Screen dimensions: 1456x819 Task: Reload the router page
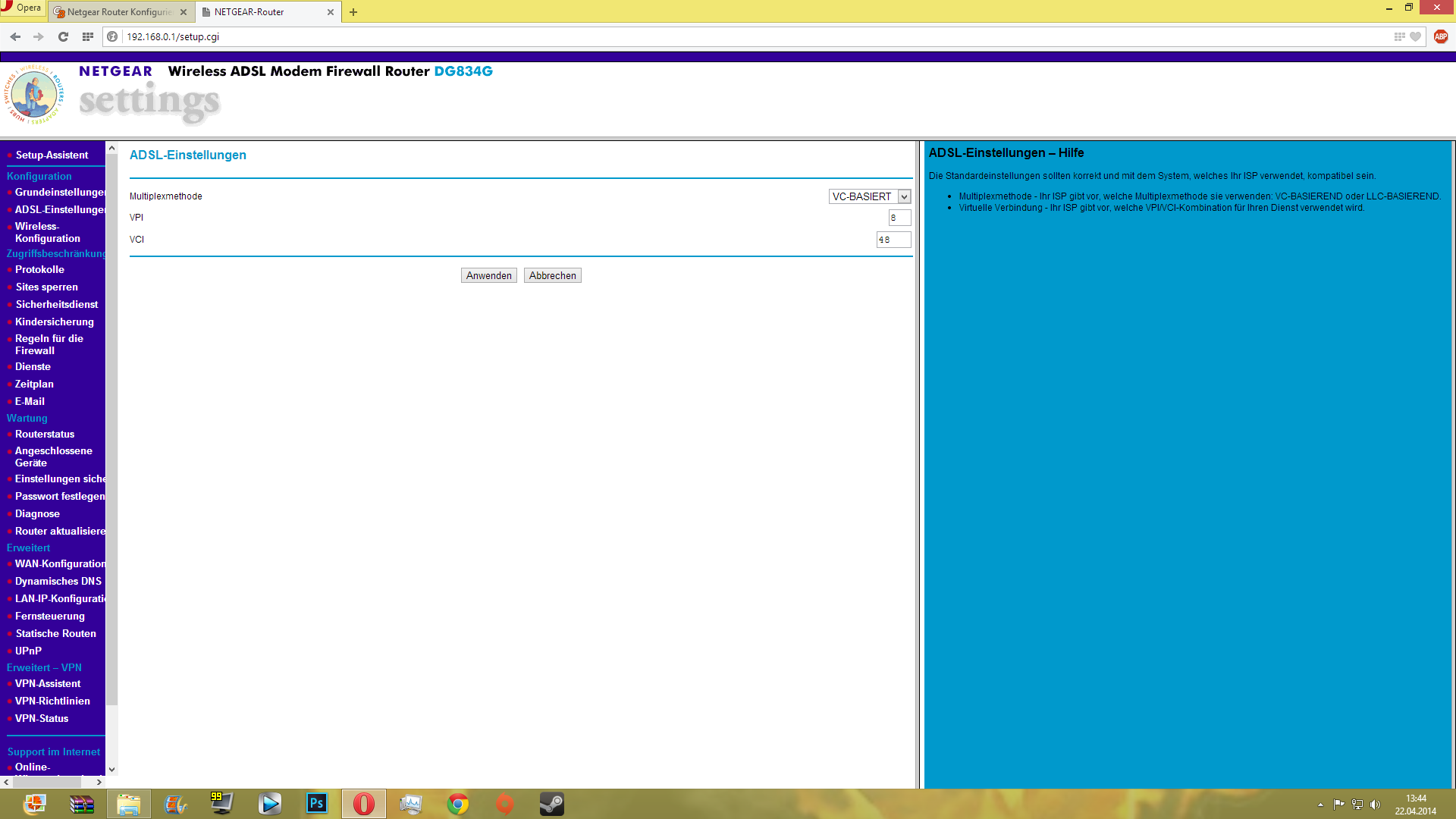tap(63, 36)
